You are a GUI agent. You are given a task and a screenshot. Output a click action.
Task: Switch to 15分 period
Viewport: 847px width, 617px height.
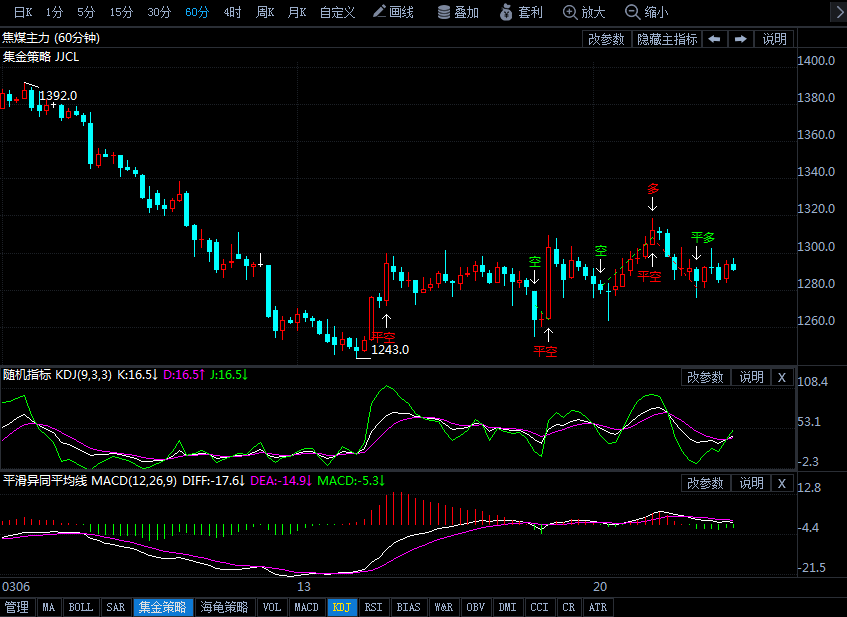coord(121,12)
